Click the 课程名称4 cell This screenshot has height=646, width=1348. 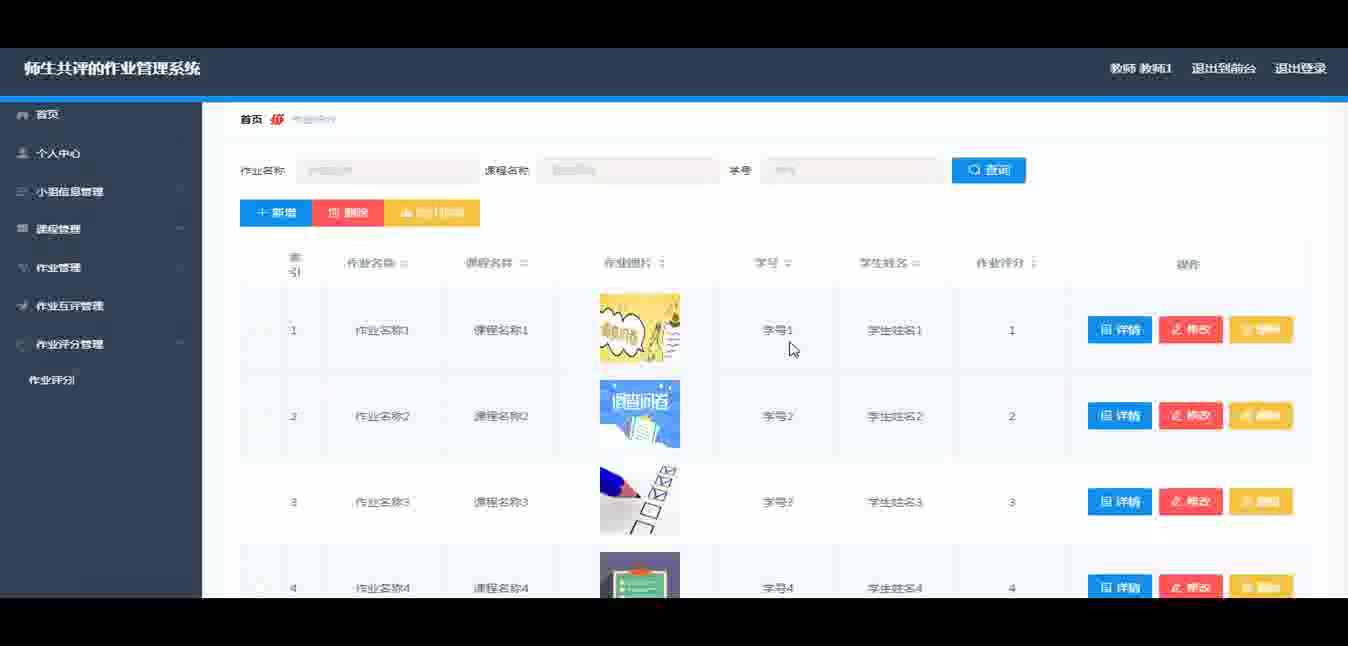coord(501,588)
